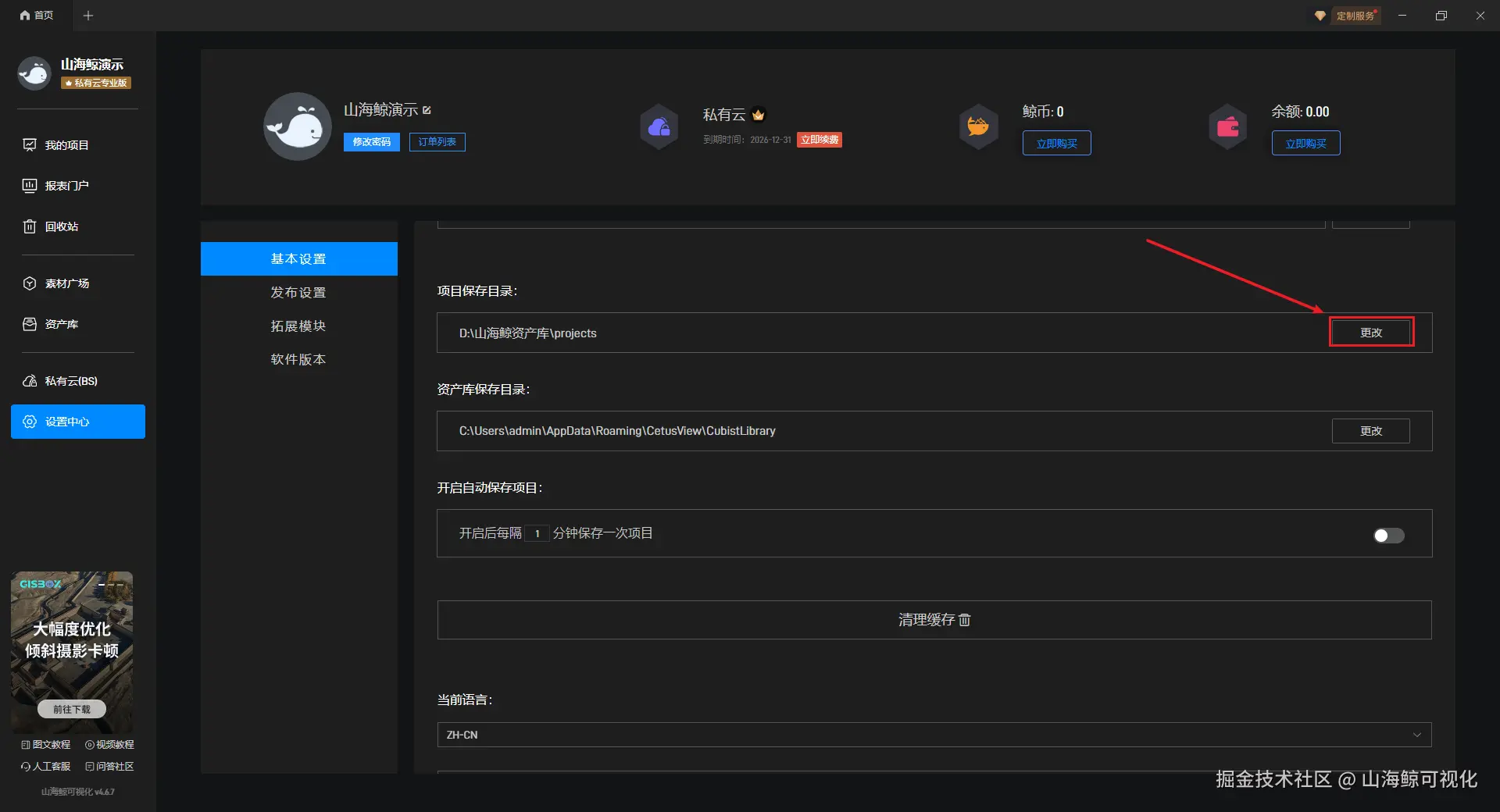Open the 图文教程 link

46,745
